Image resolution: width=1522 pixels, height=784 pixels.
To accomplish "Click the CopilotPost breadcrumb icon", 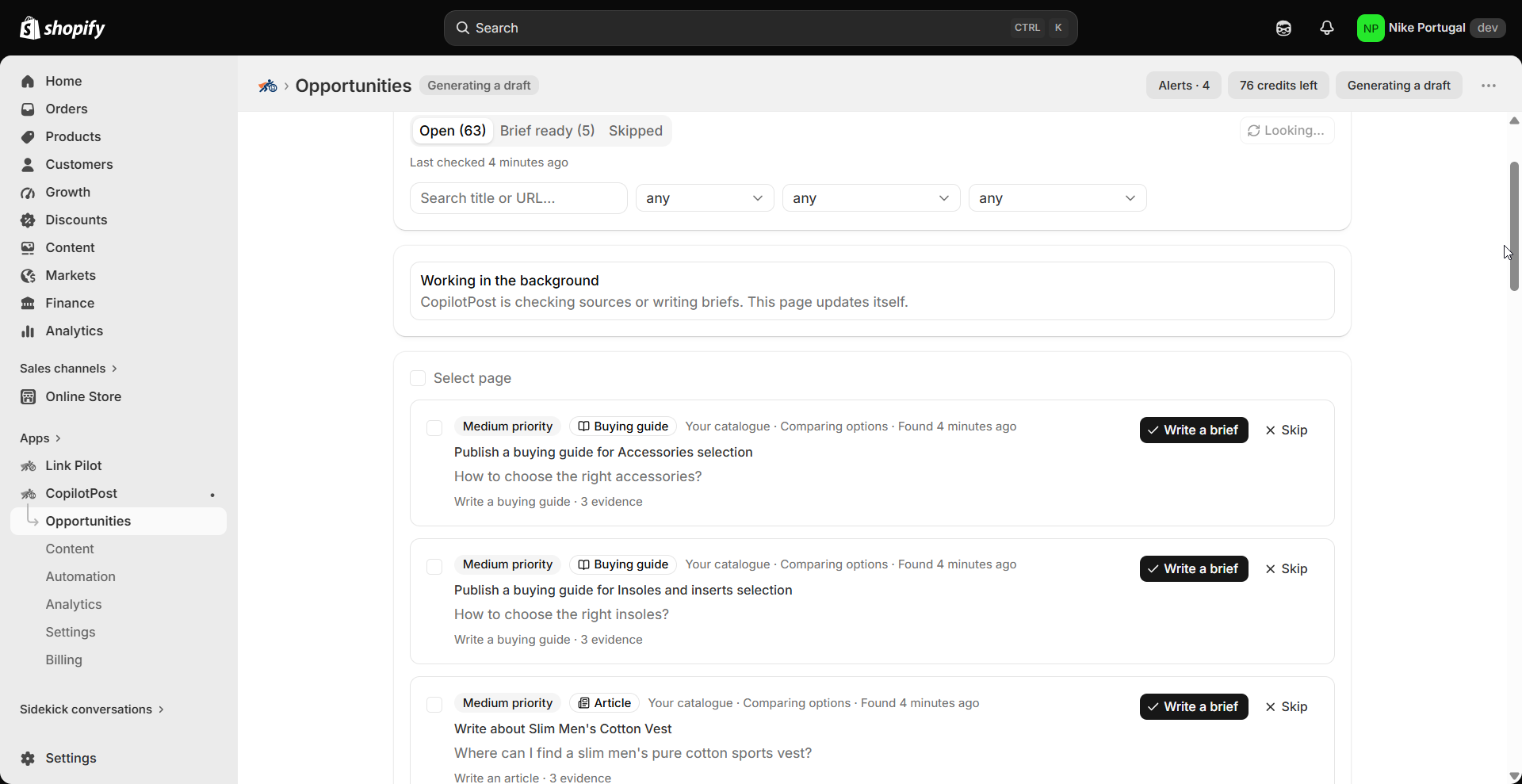I will (268, 86).
